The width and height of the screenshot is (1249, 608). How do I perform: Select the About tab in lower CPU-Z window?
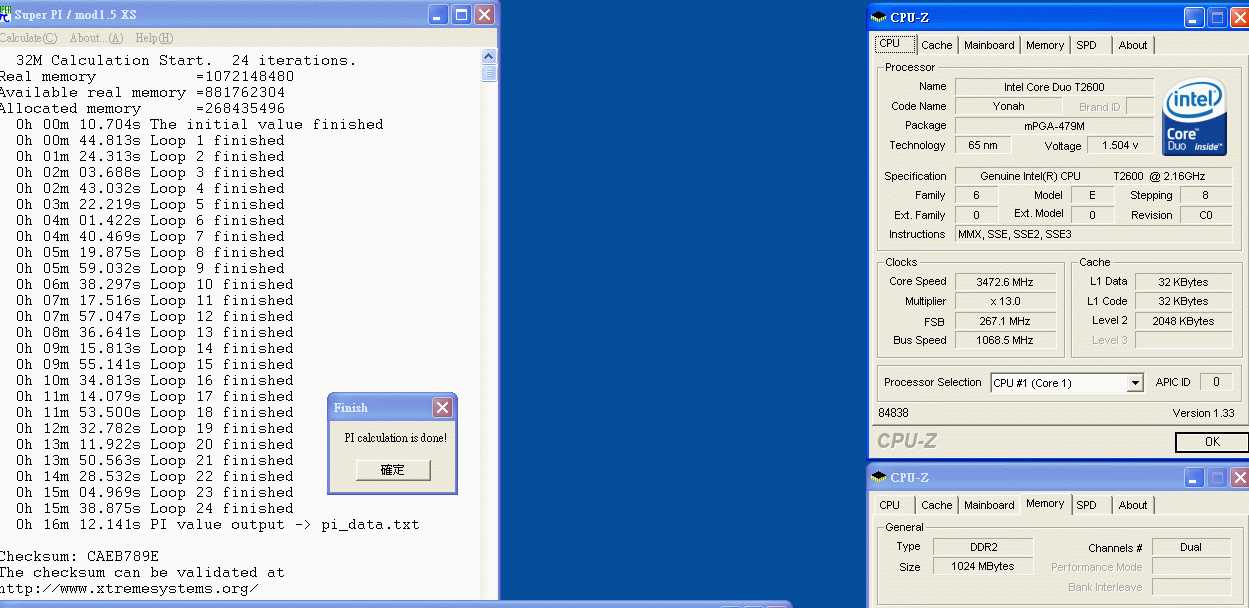tap(1133, 505)
